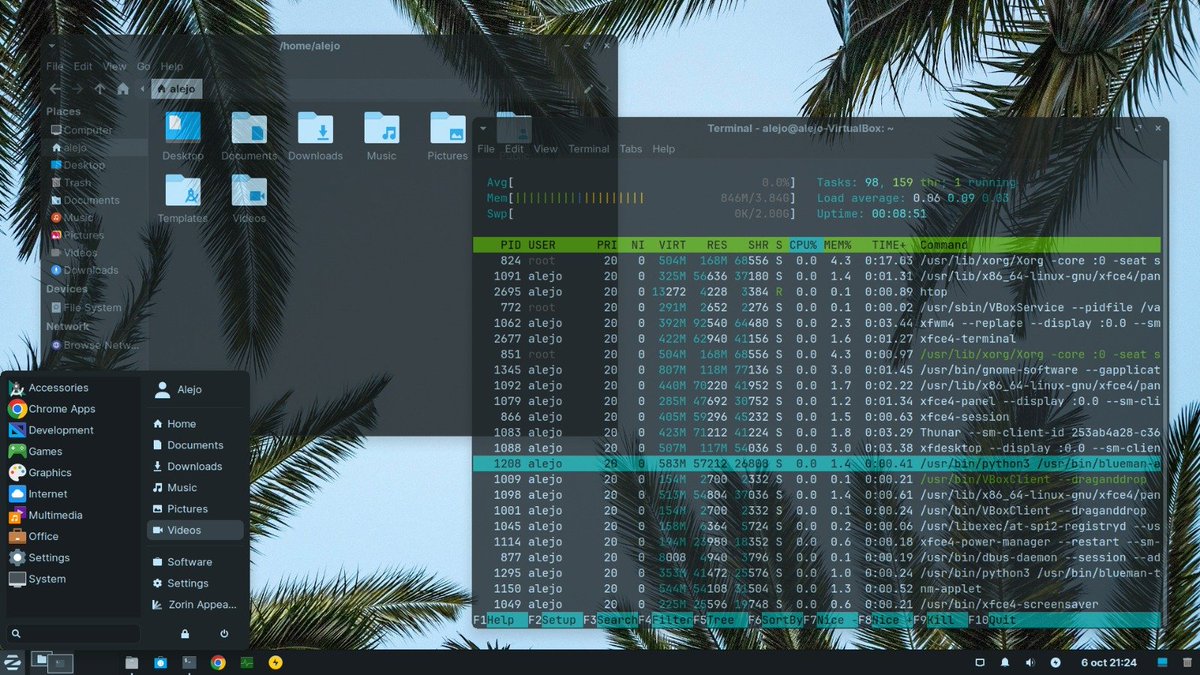1200x675 pixels.
Task: Open the Go menu in the file manager
Action: coord(143,65)
